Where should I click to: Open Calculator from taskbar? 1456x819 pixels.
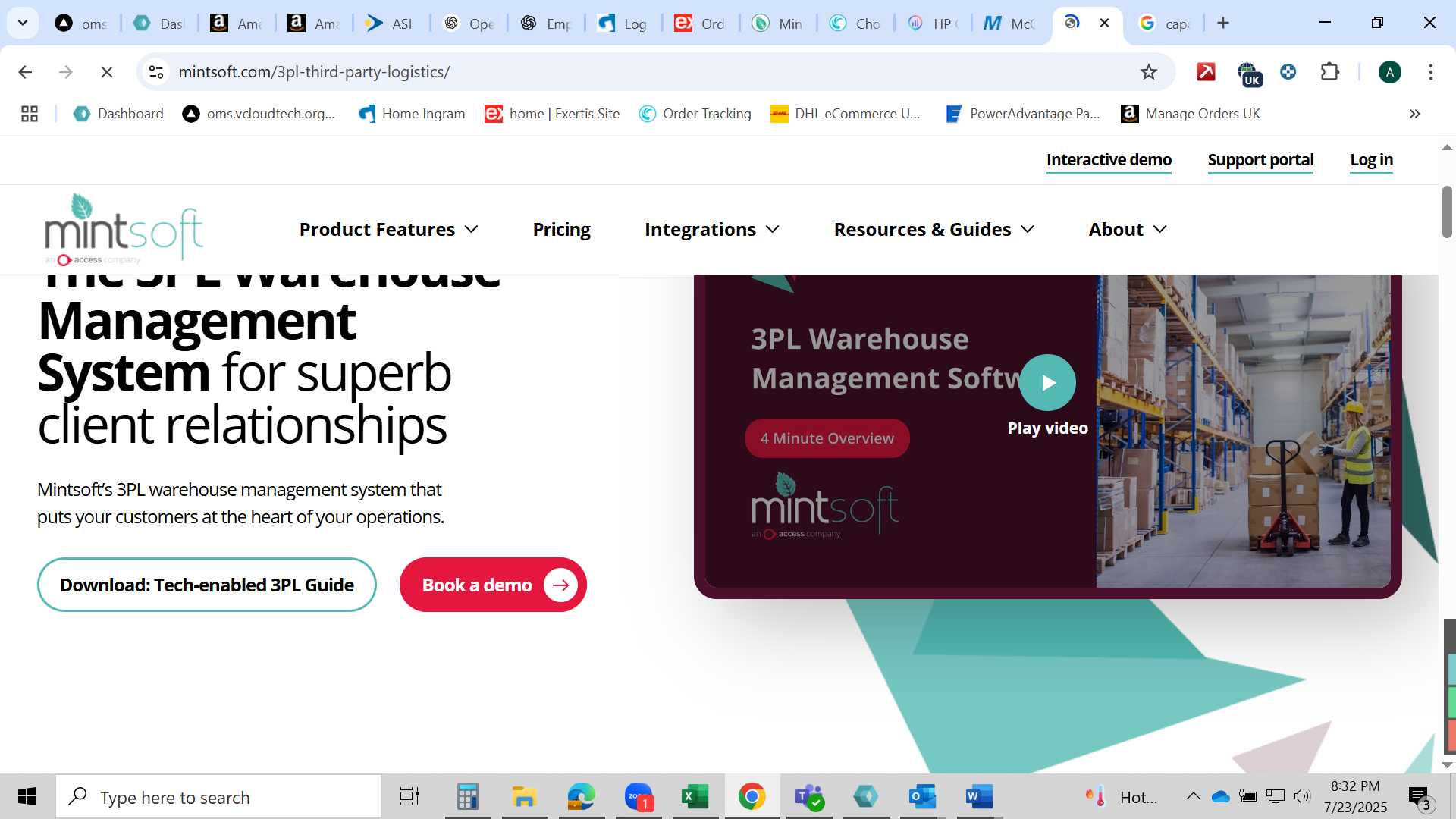pos(468,797)
